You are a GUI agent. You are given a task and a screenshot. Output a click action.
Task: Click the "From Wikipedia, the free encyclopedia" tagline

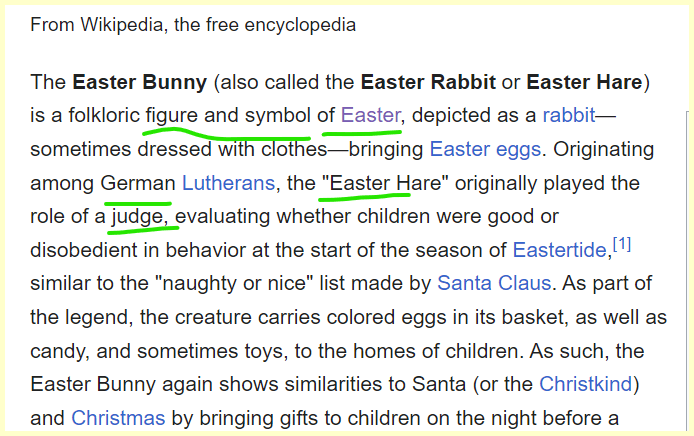pyautogui.click(x=193, y=23)
